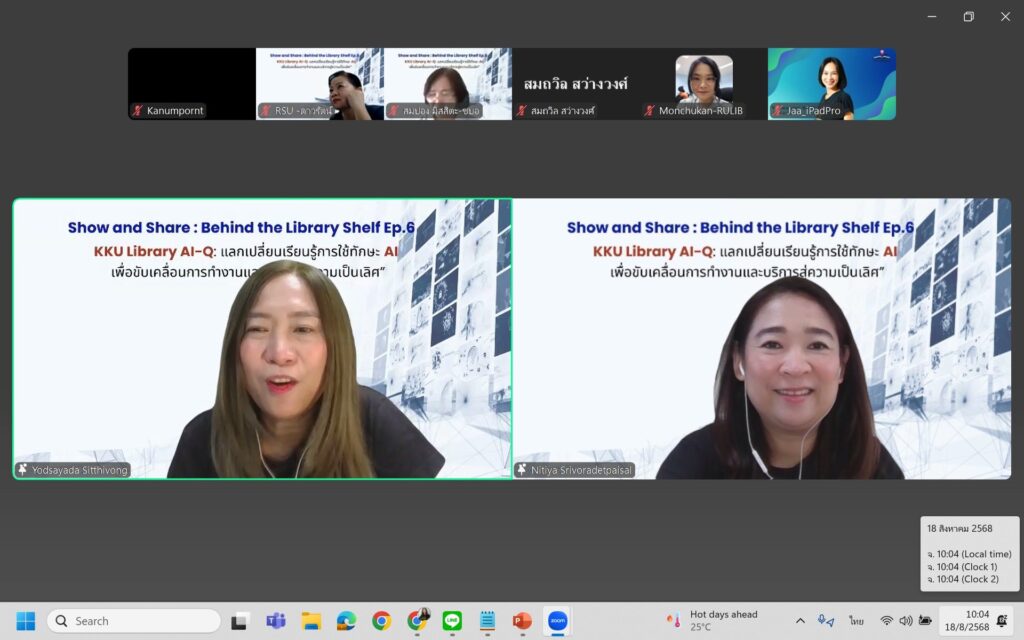
Task: Click the "Nitiya Srivoradetpaisal" name label
Action: click(581, 470)
